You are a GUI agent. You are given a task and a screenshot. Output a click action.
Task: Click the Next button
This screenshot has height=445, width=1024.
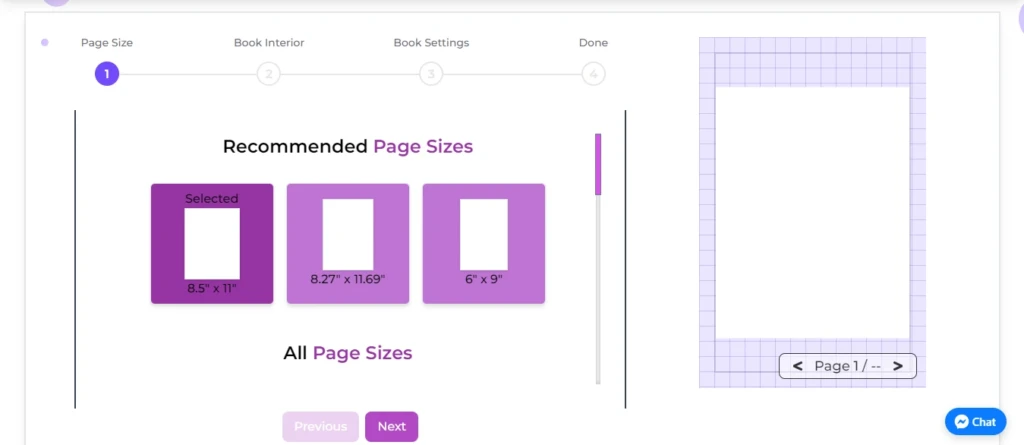pyautogui.click(x=391, y=427)
